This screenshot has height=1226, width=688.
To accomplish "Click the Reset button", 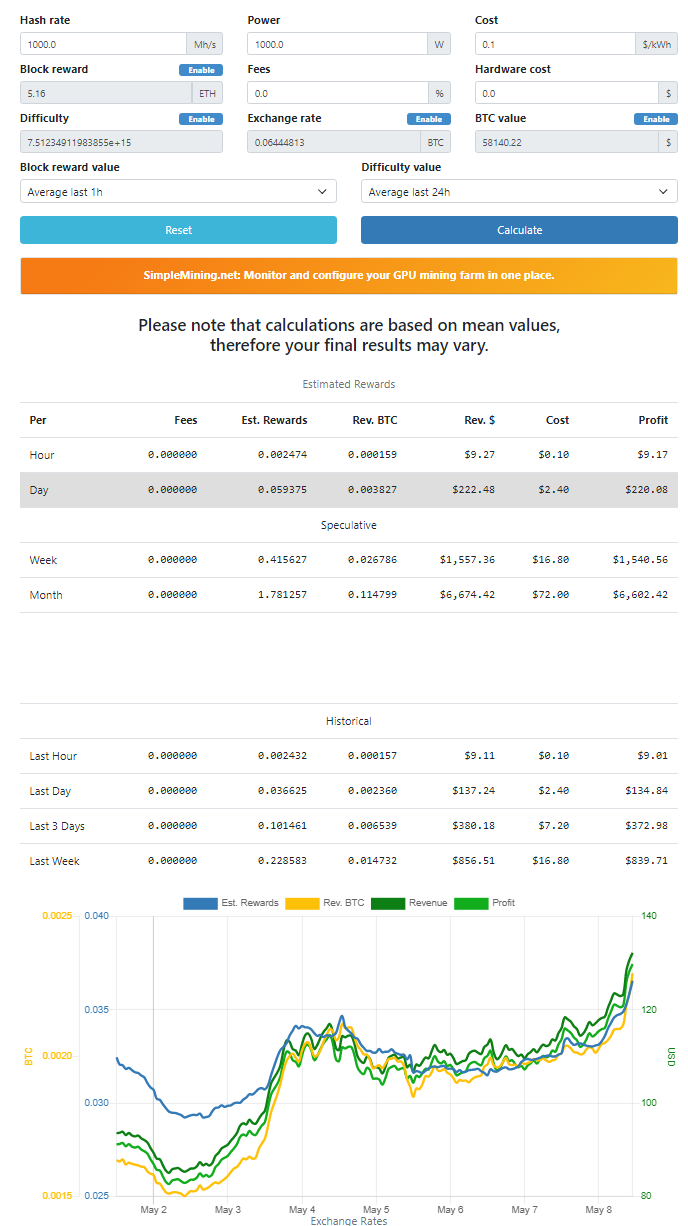I will [178, 230].
